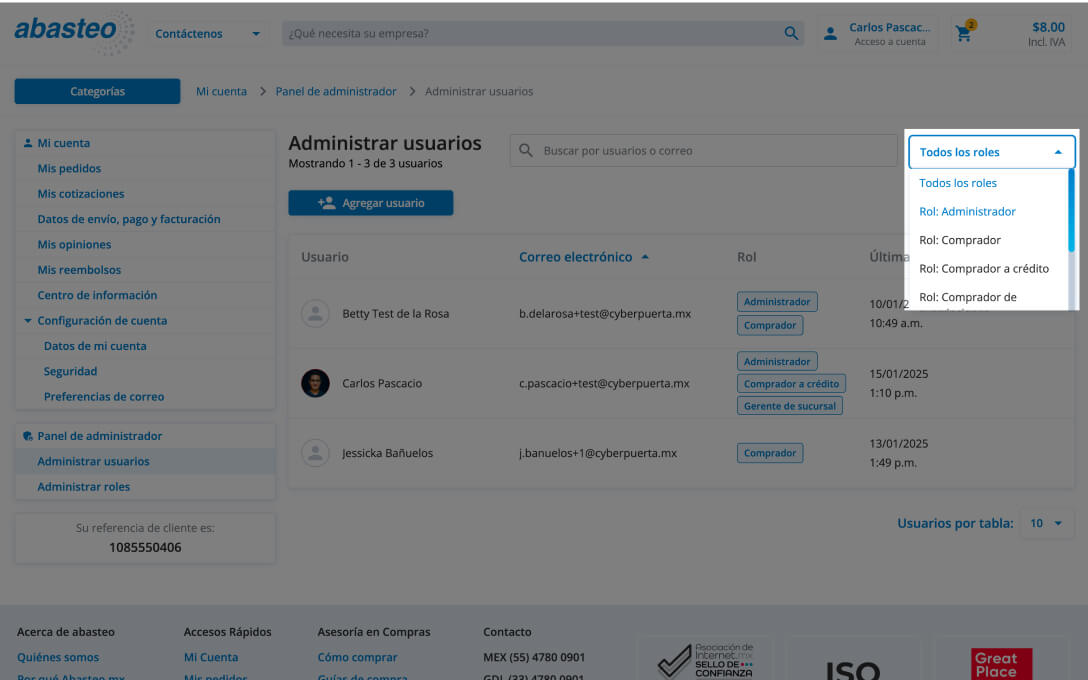Click the user account icon in header
1088x680 pixels.
830,34
